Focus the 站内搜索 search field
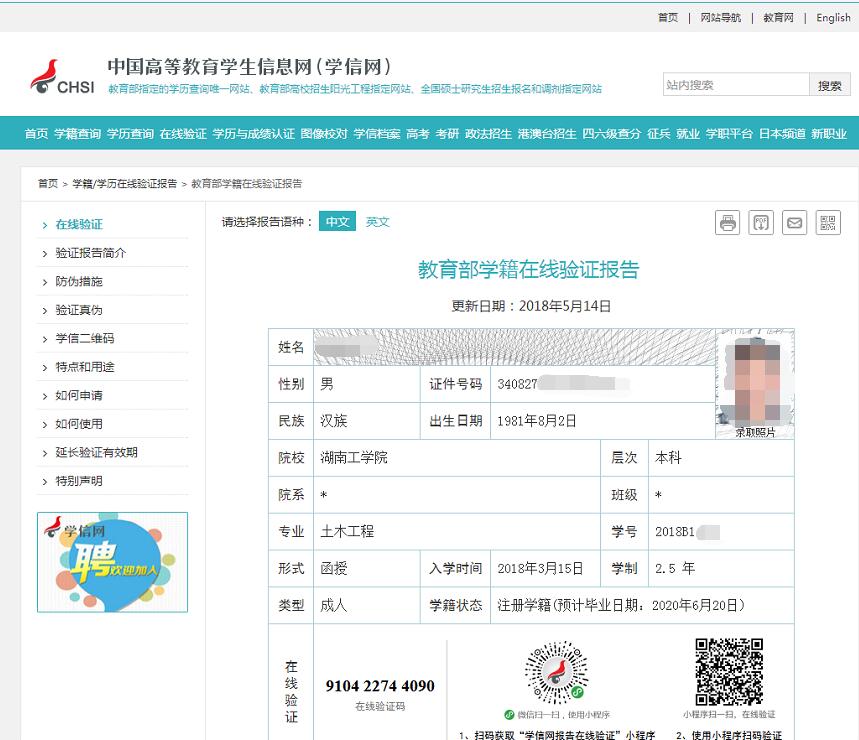Screen dimensions: 859x740 [x=736, y=85]
